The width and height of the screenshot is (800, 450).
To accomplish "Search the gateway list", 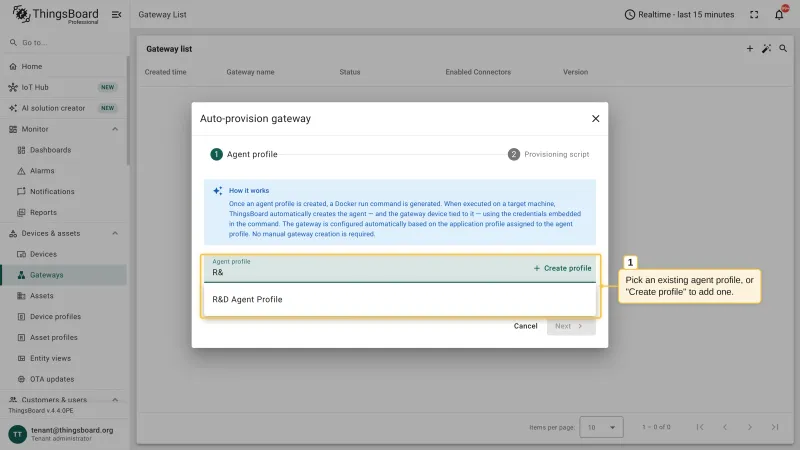I will [783, 48].
